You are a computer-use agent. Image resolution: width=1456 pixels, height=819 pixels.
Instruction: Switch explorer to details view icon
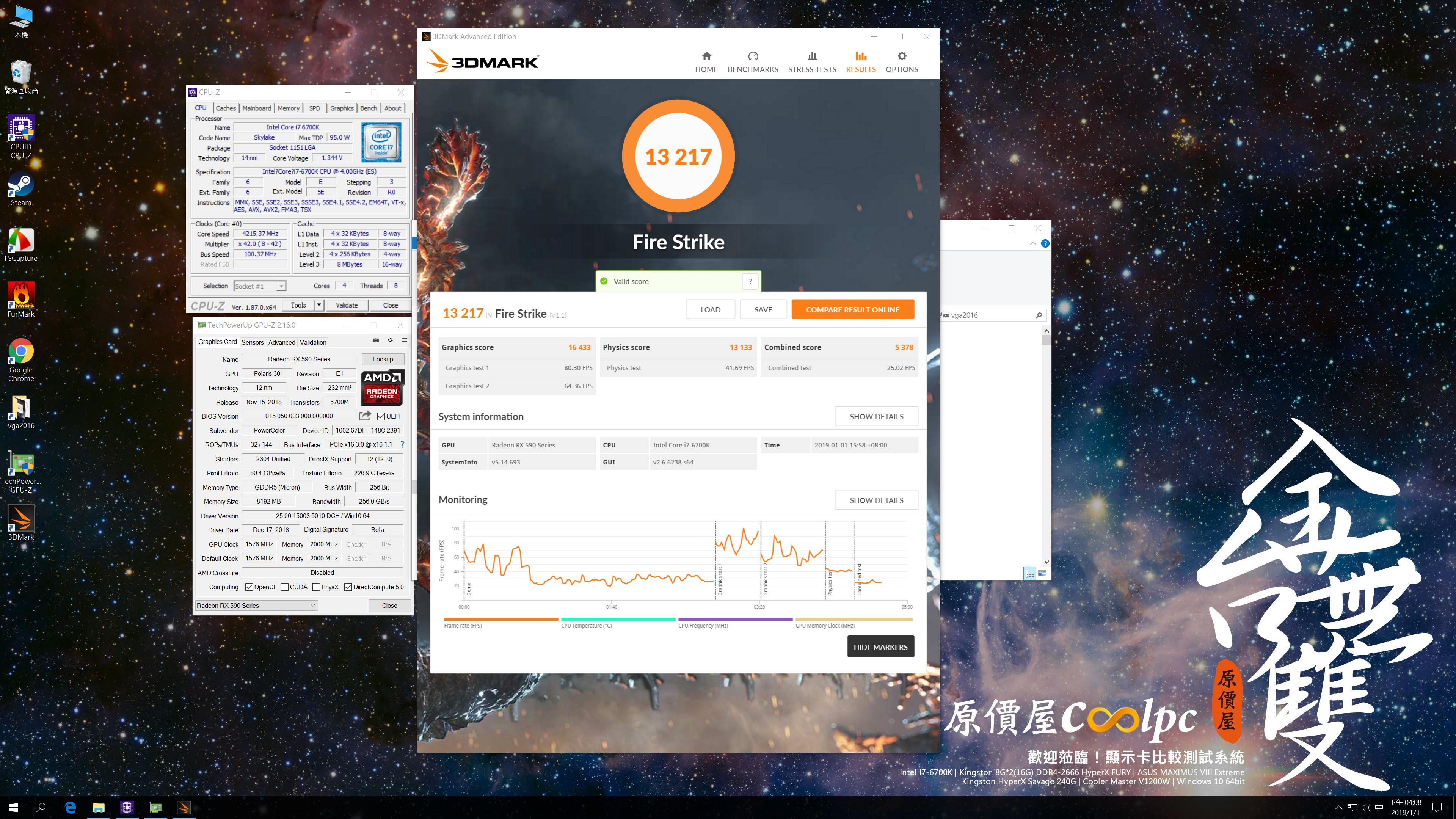pos(1030,573)
